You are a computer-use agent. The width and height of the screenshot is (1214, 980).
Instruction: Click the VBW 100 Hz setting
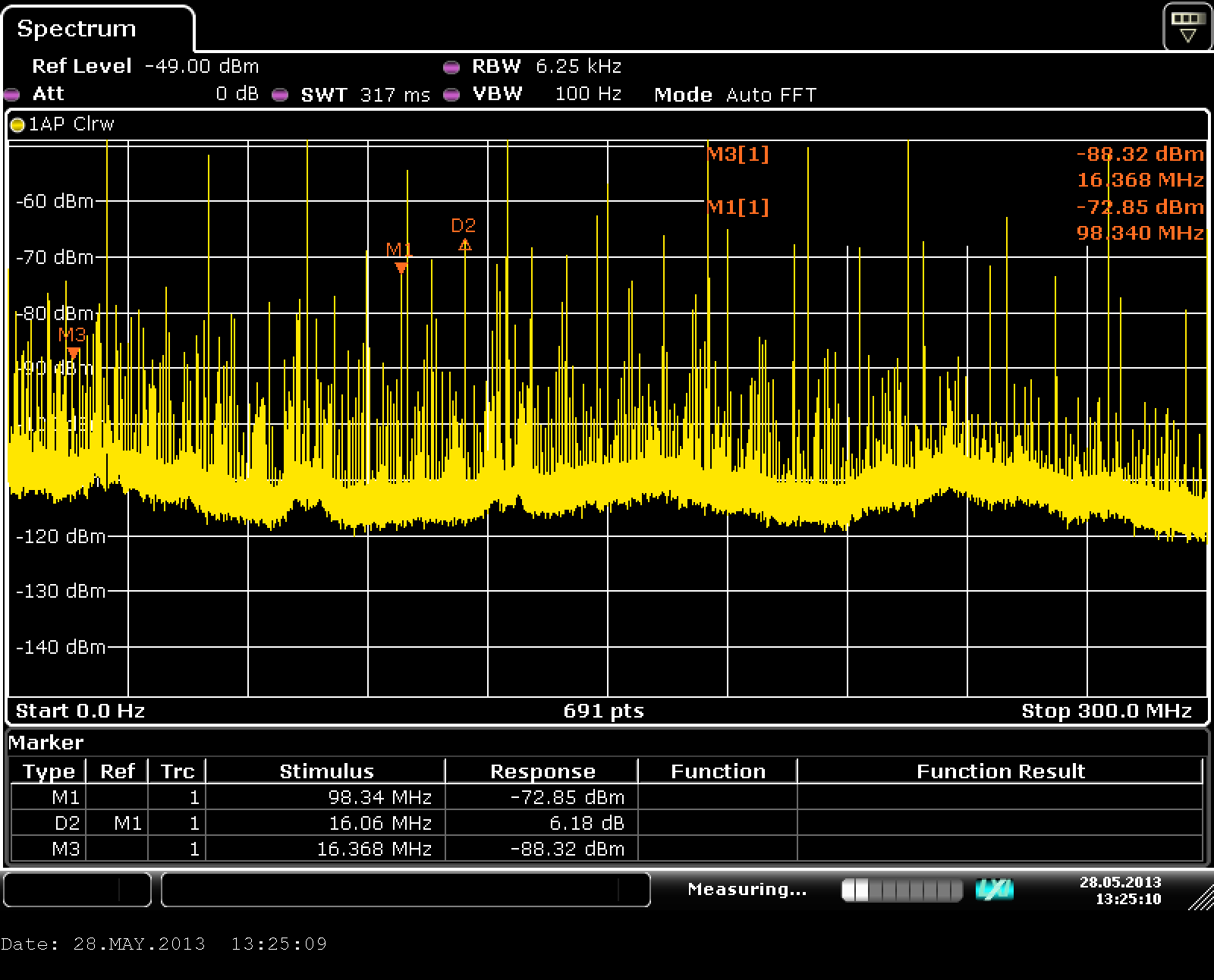pos(546,94)
